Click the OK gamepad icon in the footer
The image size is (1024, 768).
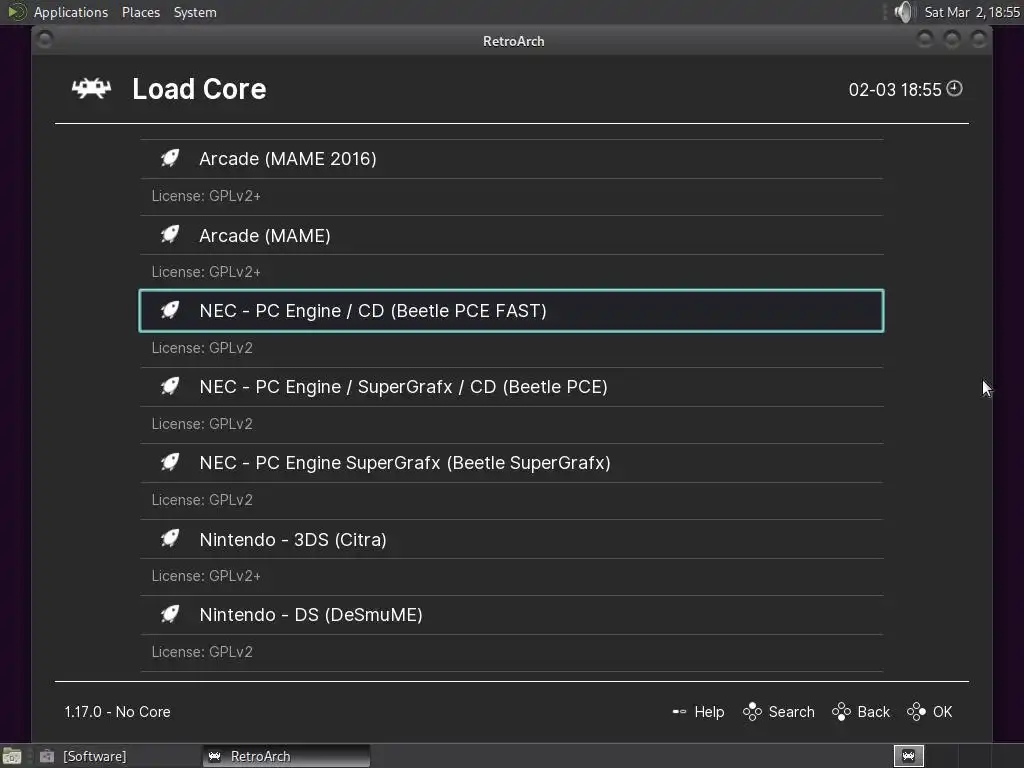tap(916, 711)
